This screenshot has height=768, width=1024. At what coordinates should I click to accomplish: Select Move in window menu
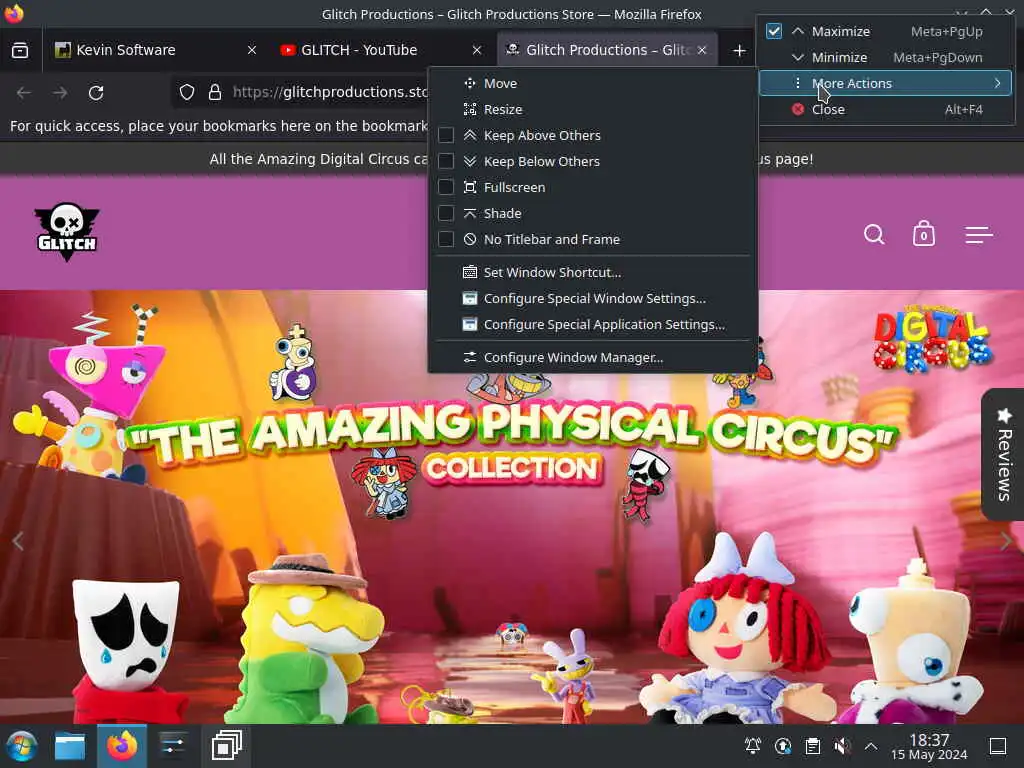coord(593,83)
